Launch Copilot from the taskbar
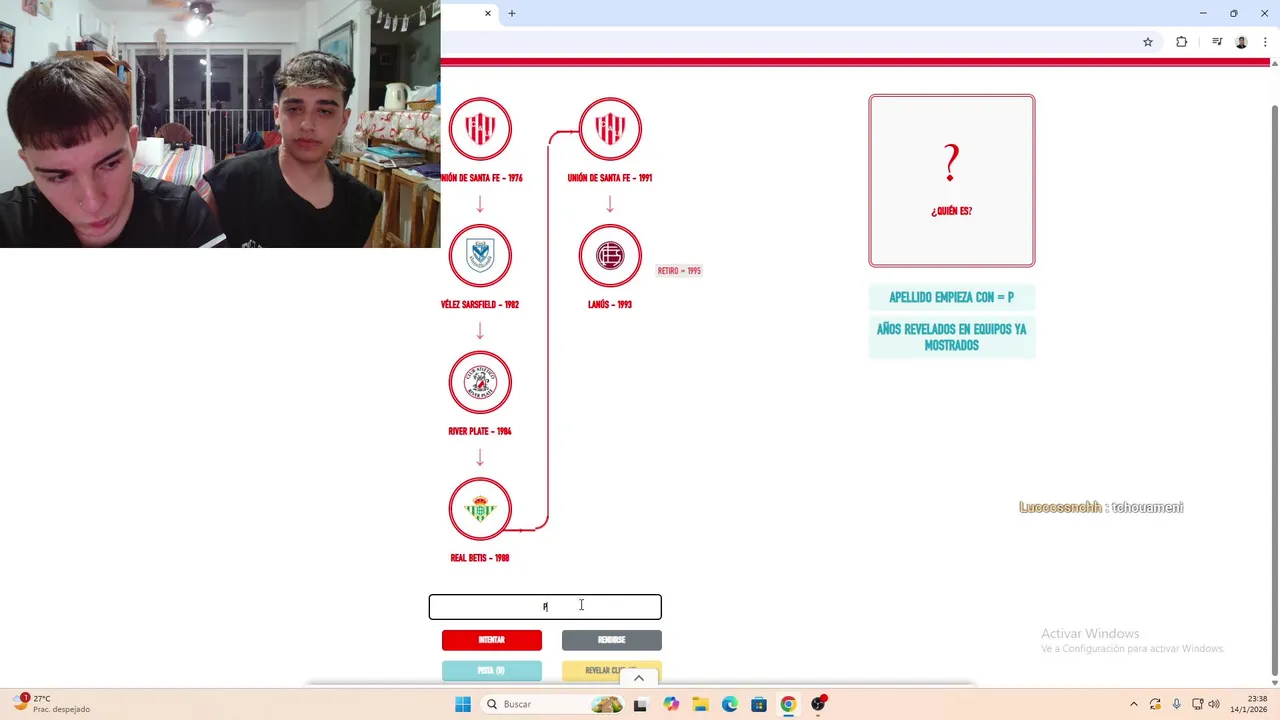 tap(670, 704)
